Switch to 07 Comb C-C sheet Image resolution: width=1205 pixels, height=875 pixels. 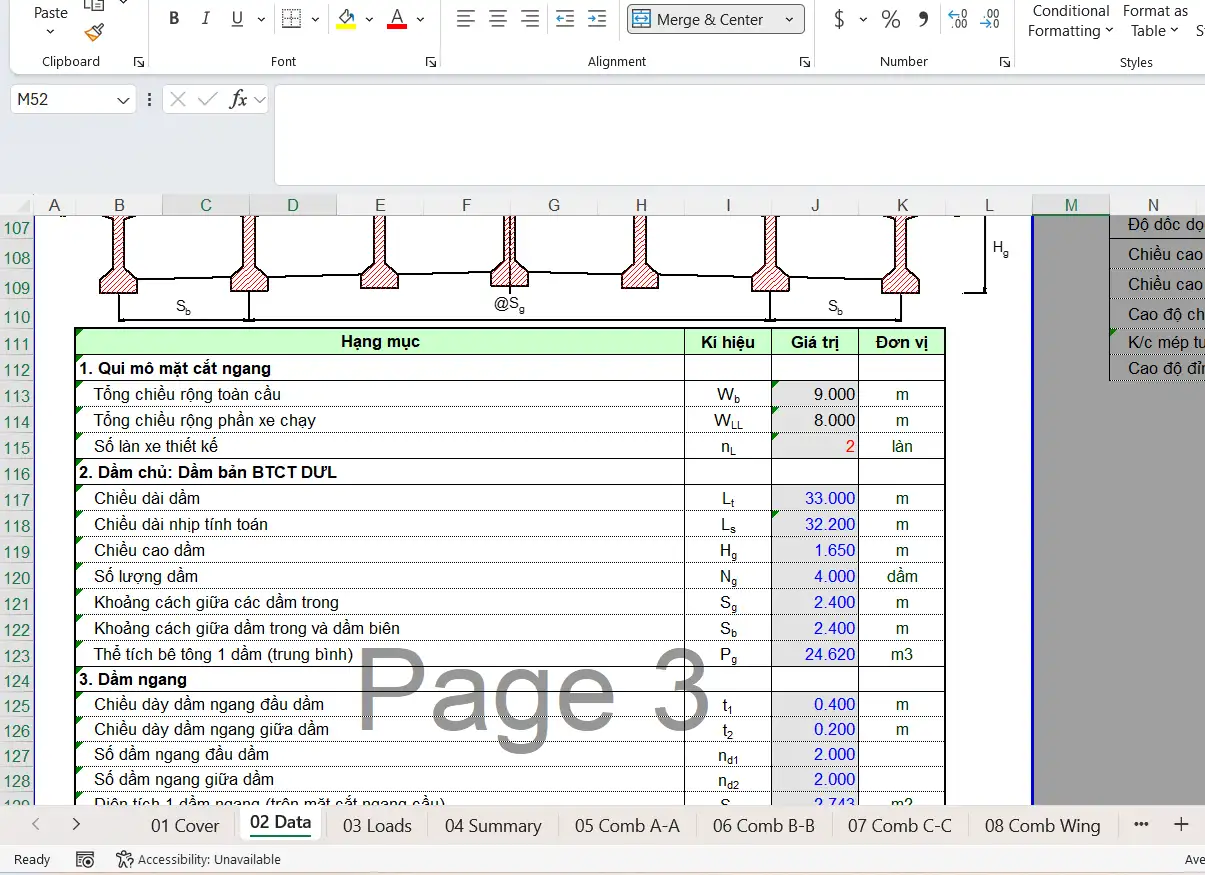point(900,826)
